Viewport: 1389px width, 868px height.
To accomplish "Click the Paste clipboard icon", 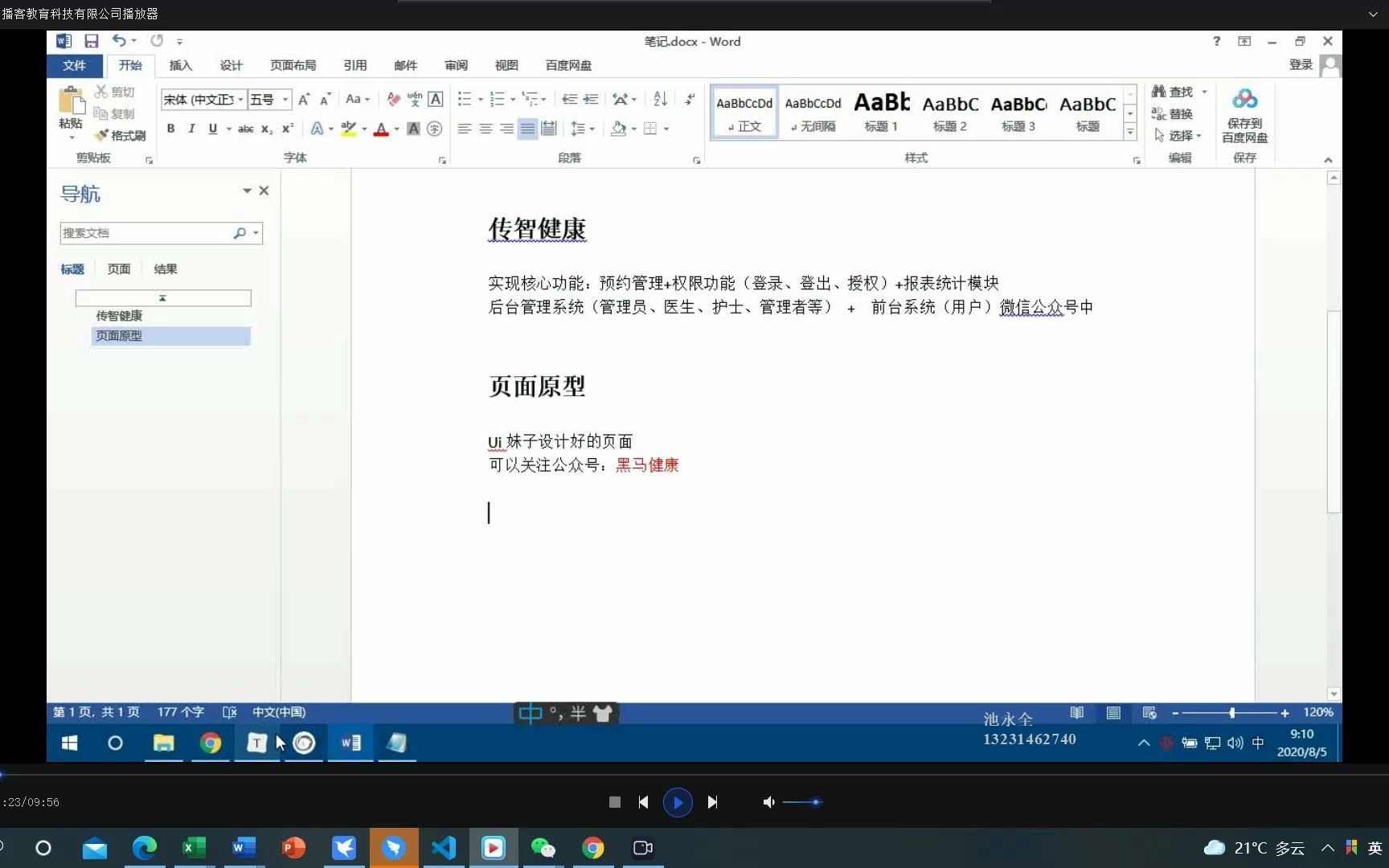I will pyautogui.click(x=71, y=101).
